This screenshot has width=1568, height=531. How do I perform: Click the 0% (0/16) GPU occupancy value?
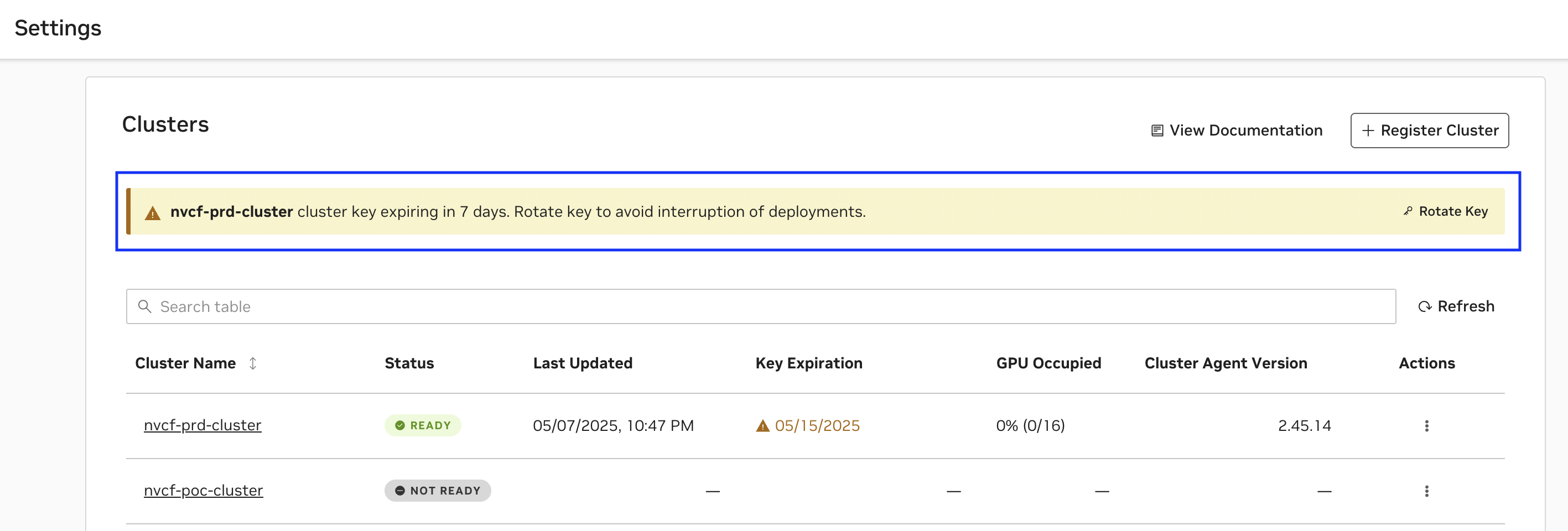click(x=1030, y=425)
